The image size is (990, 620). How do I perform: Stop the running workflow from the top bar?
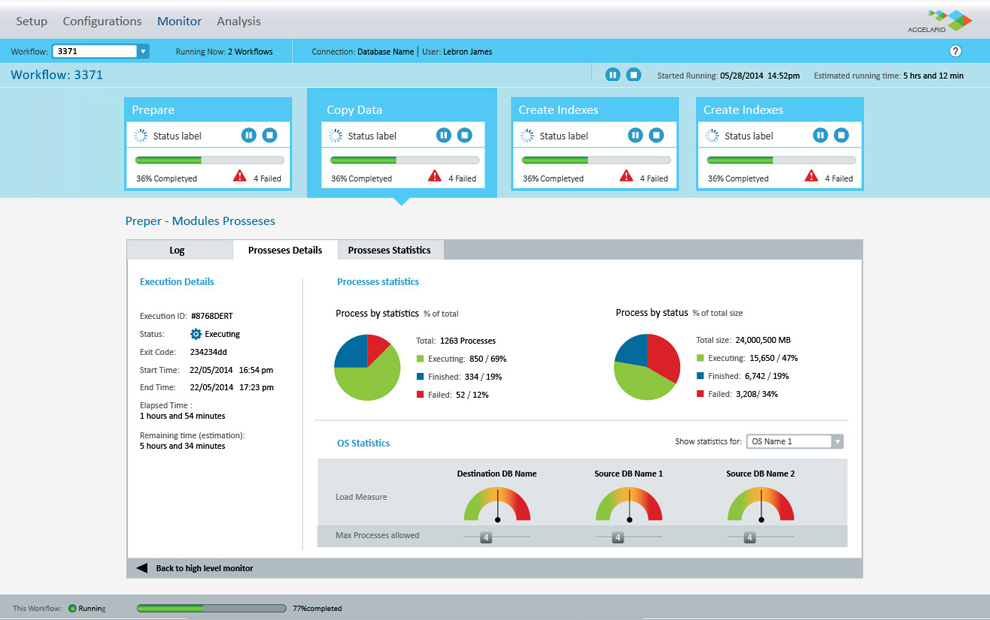coord(636,74)
